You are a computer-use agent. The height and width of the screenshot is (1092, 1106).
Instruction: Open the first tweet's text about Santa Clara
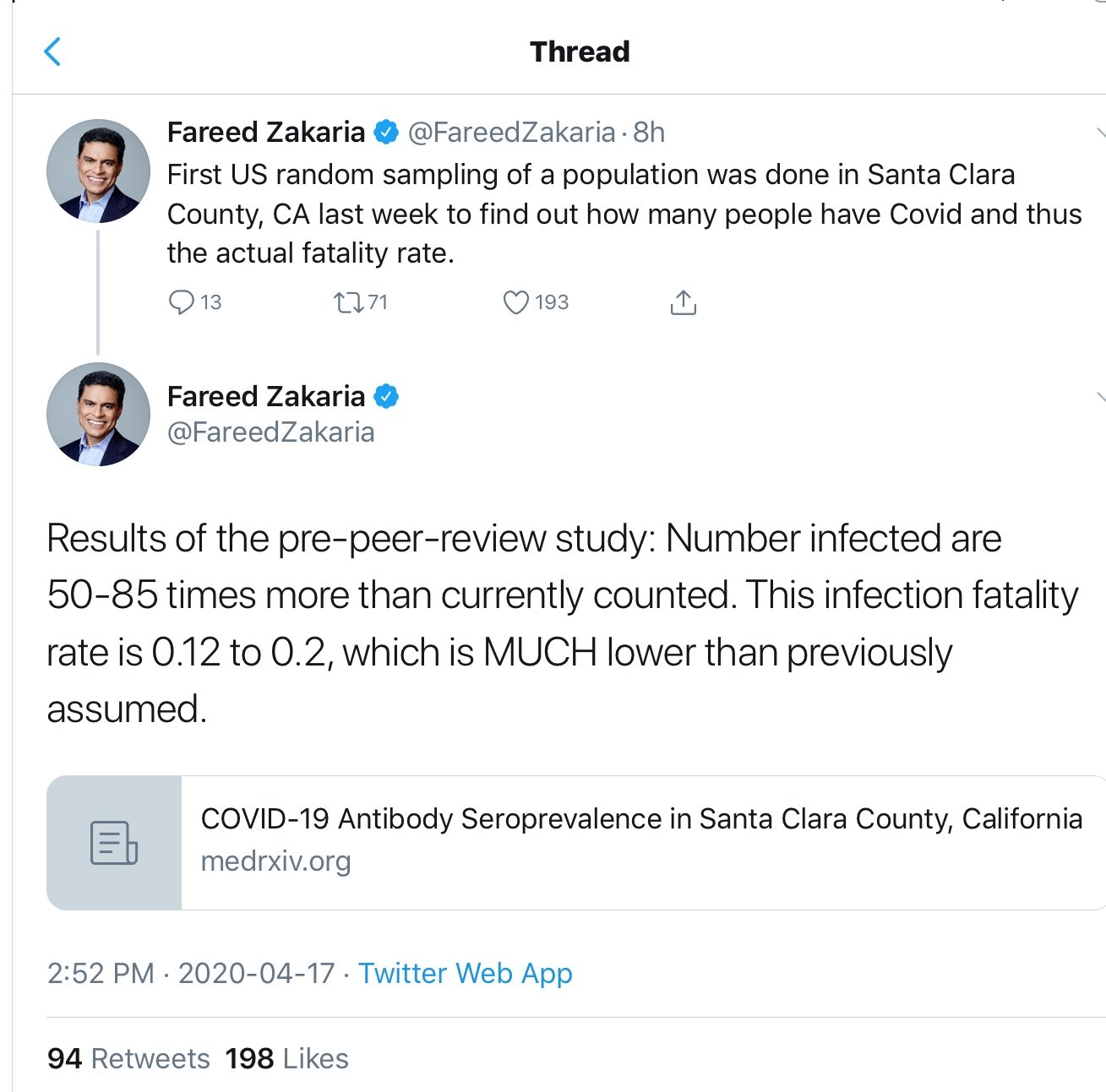(624, 214)
